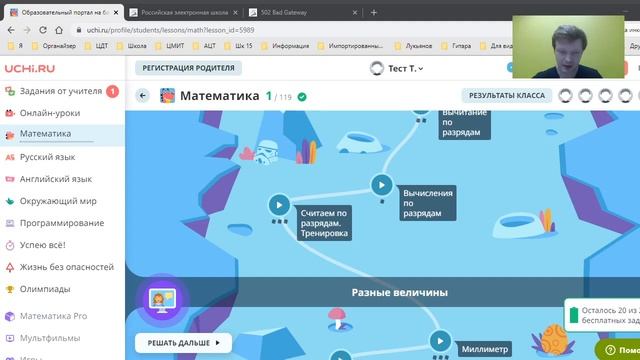Click the third ring after РЕЗУЛЬТАТЫ КЛАССА
This screenshot has height=360, width=640.
[x=605, y=96]
